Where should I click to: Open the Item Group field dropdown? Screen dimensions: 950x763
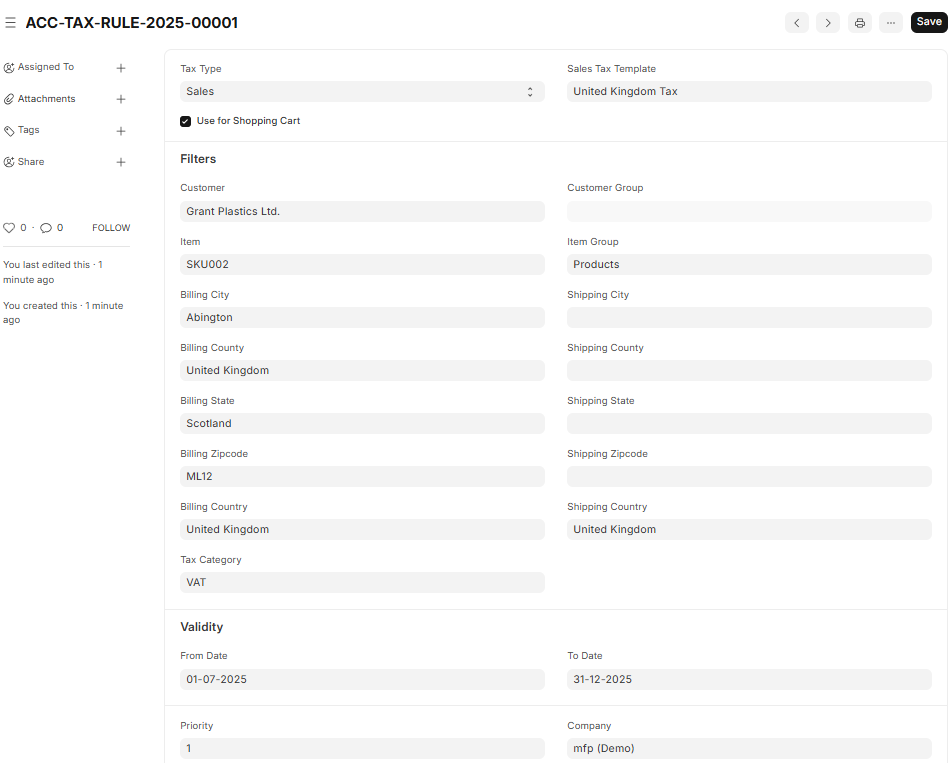[748, 265]
